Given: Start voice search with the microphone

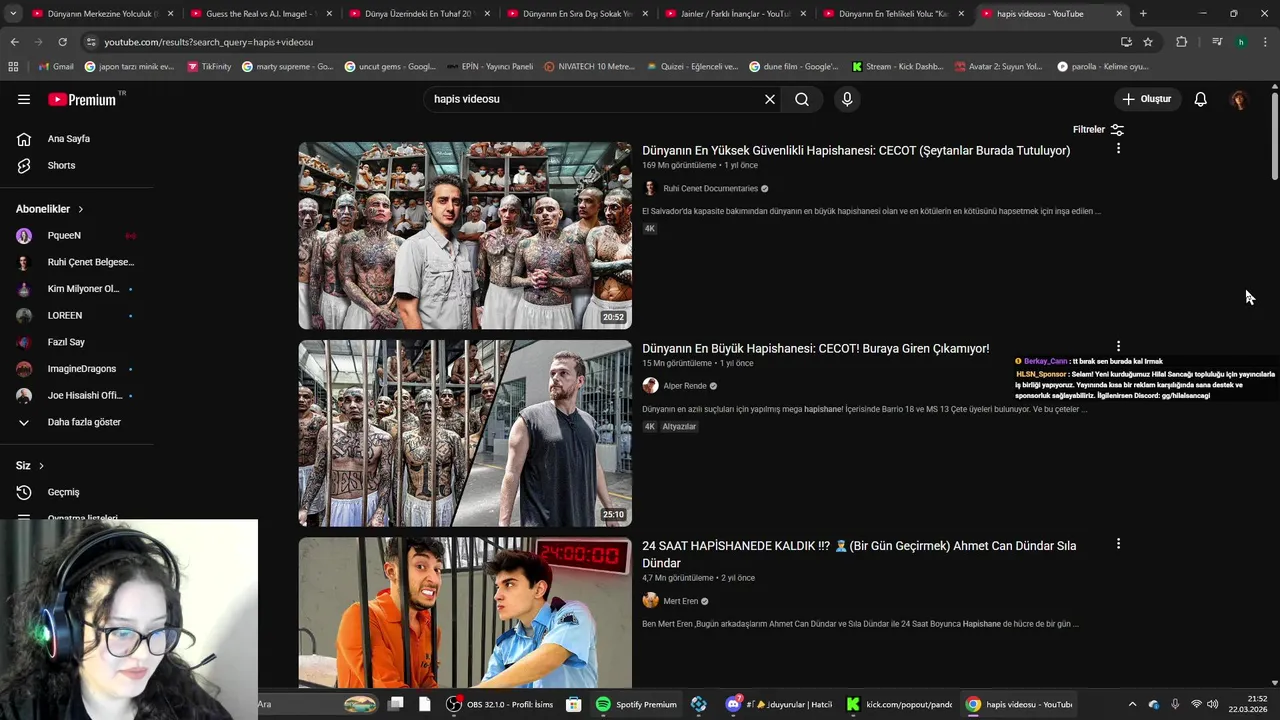Looking at the screenshot, I should pos(847,99).
